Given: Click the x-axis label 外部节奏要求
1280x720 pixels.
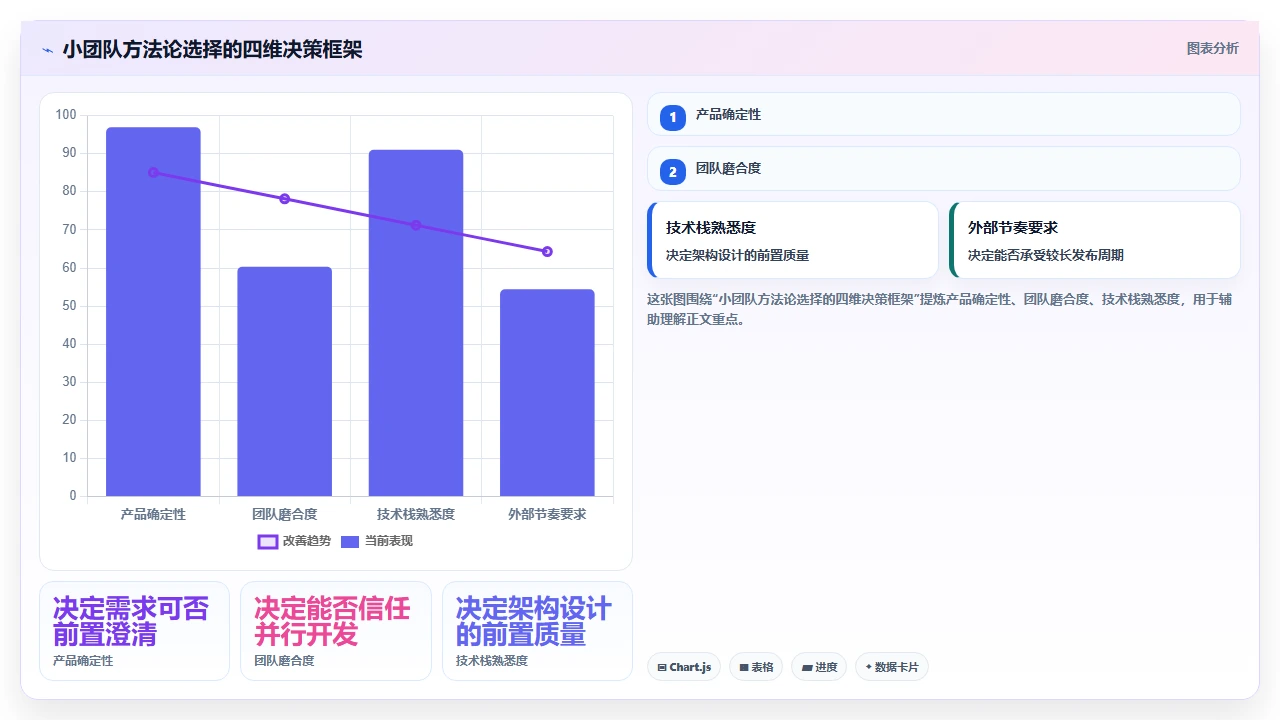Looking at the screenshot, I should tap(547, 514).
